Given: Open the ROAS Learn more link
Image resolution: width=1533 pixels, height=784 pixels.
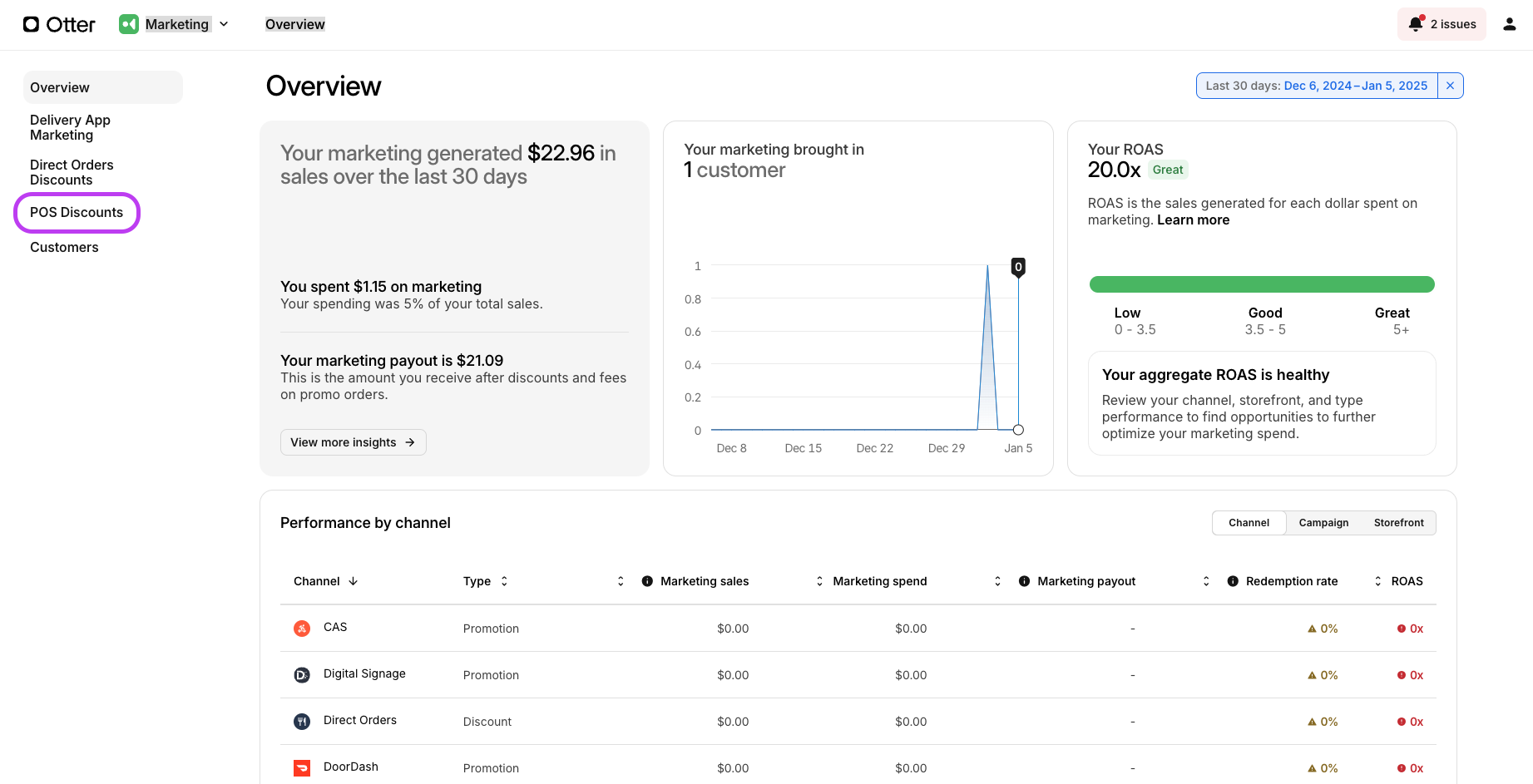Looking at the screenshot, I should coord(1193,220).
